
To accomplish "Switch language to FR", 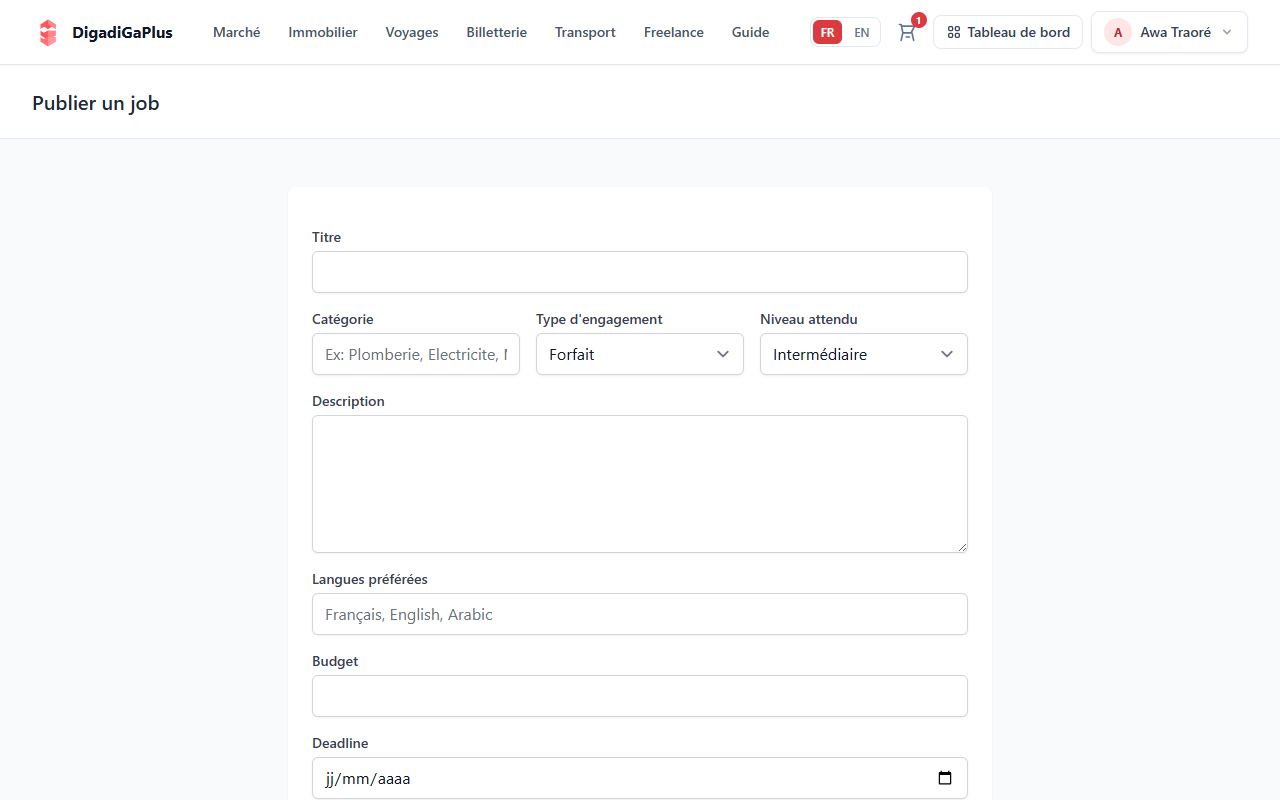I will tap(827, 32).
